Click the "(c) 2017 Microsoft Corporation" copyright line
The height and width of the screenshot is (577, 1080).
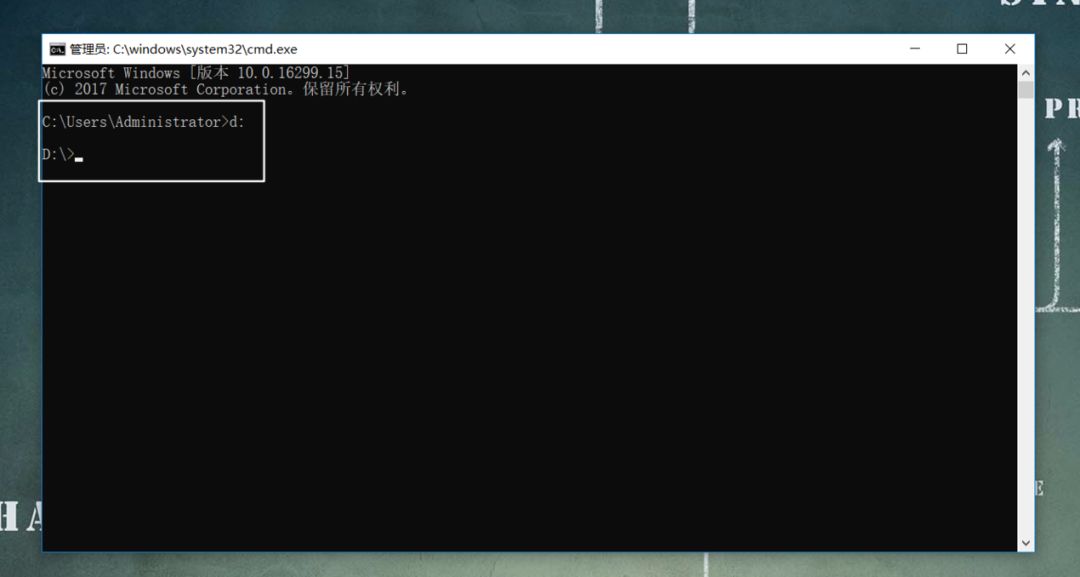pos(225,90)
